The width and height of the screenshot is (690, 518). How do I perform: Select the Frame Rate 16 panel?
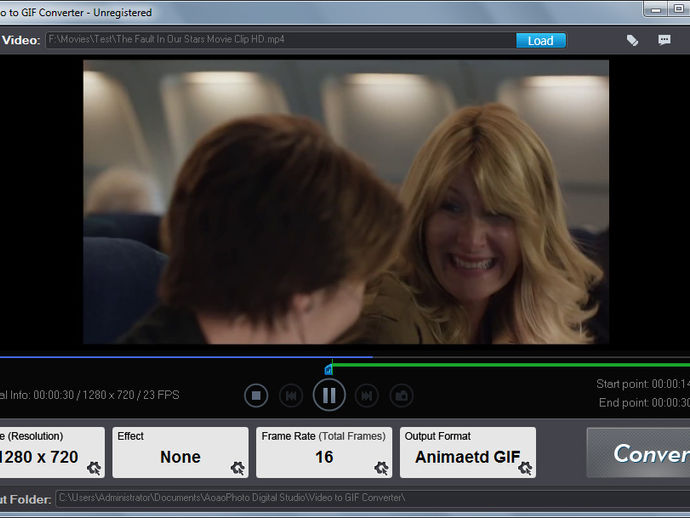coord(324,452)
